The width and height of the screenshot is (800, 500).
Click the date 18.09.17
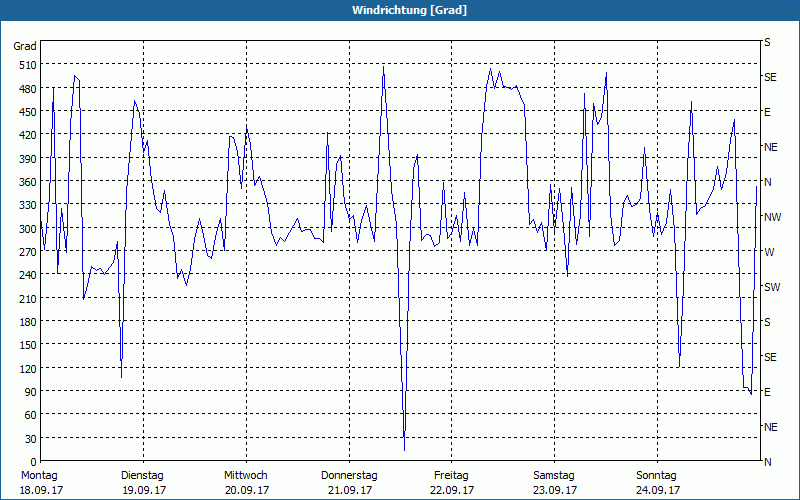tap(41, 490)
